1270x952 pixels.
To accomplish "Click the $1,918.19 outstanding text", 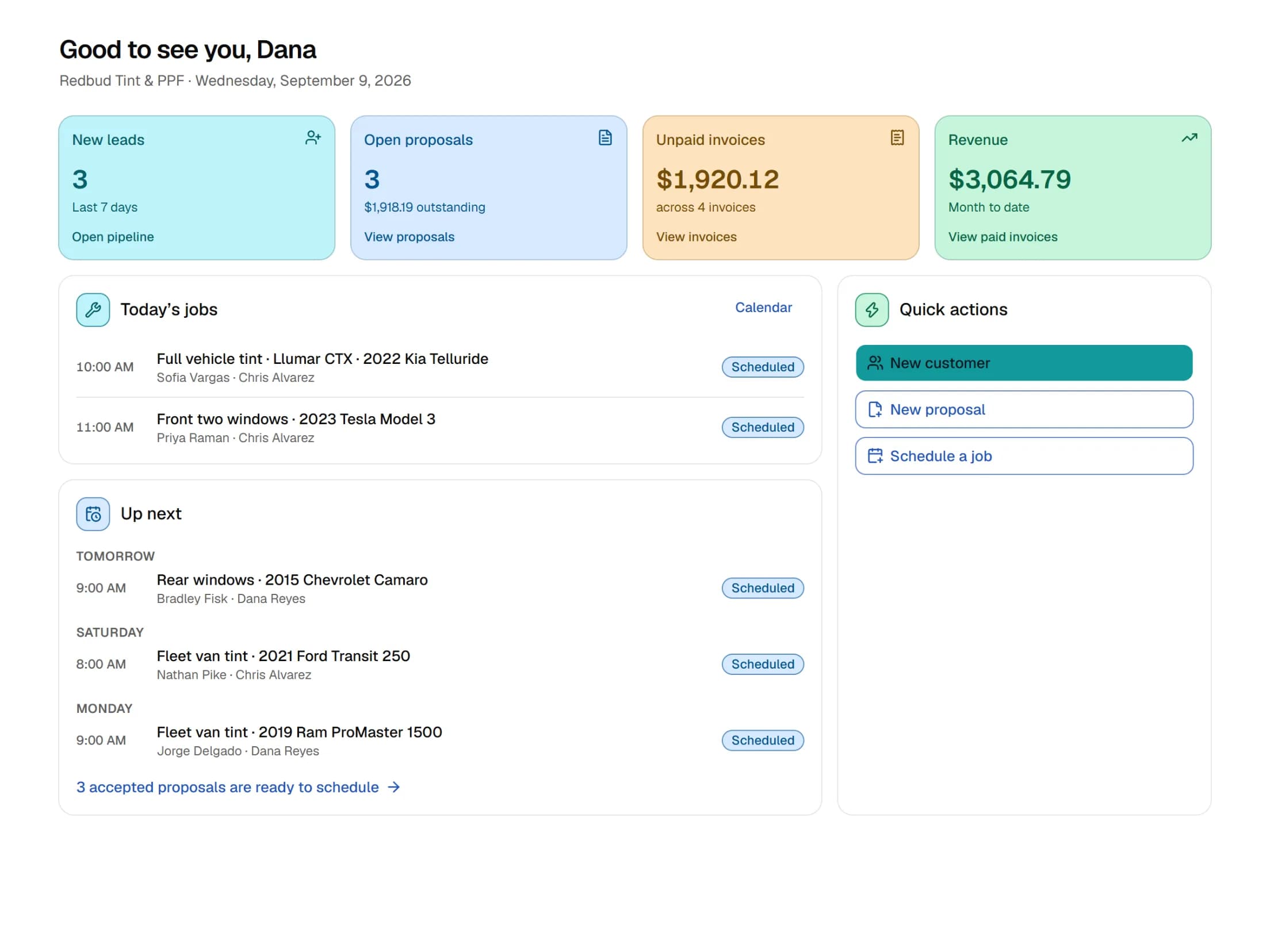I will click(424, 207).
